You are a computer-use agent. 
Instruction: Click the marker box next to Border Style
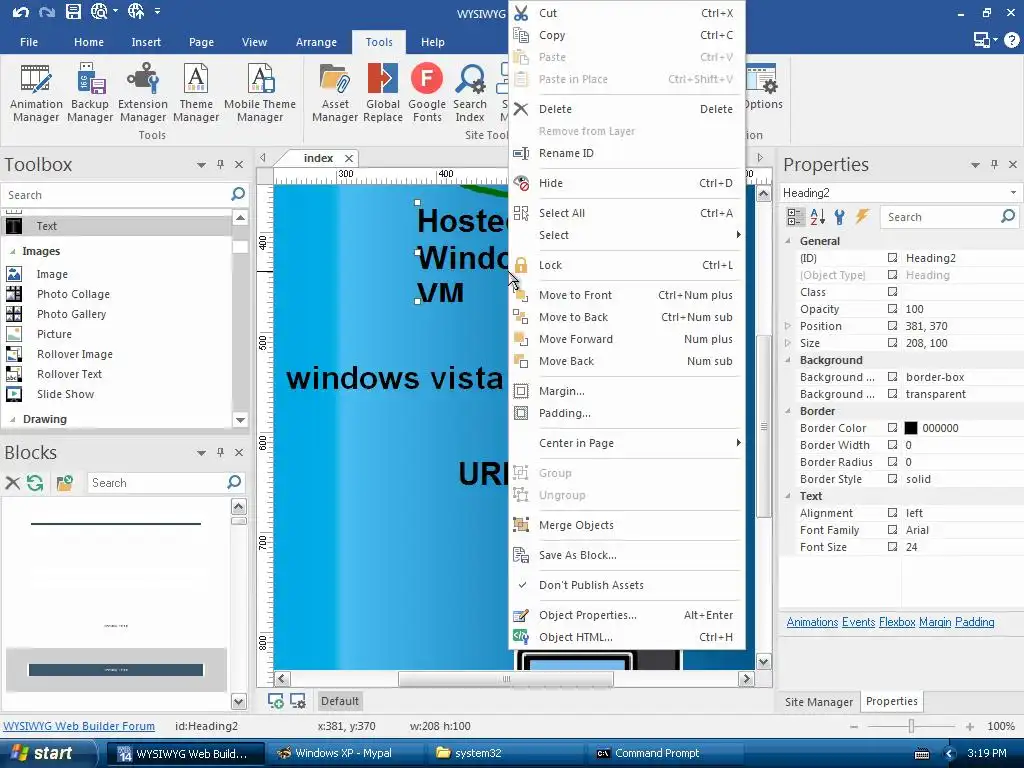coord(892,478)
